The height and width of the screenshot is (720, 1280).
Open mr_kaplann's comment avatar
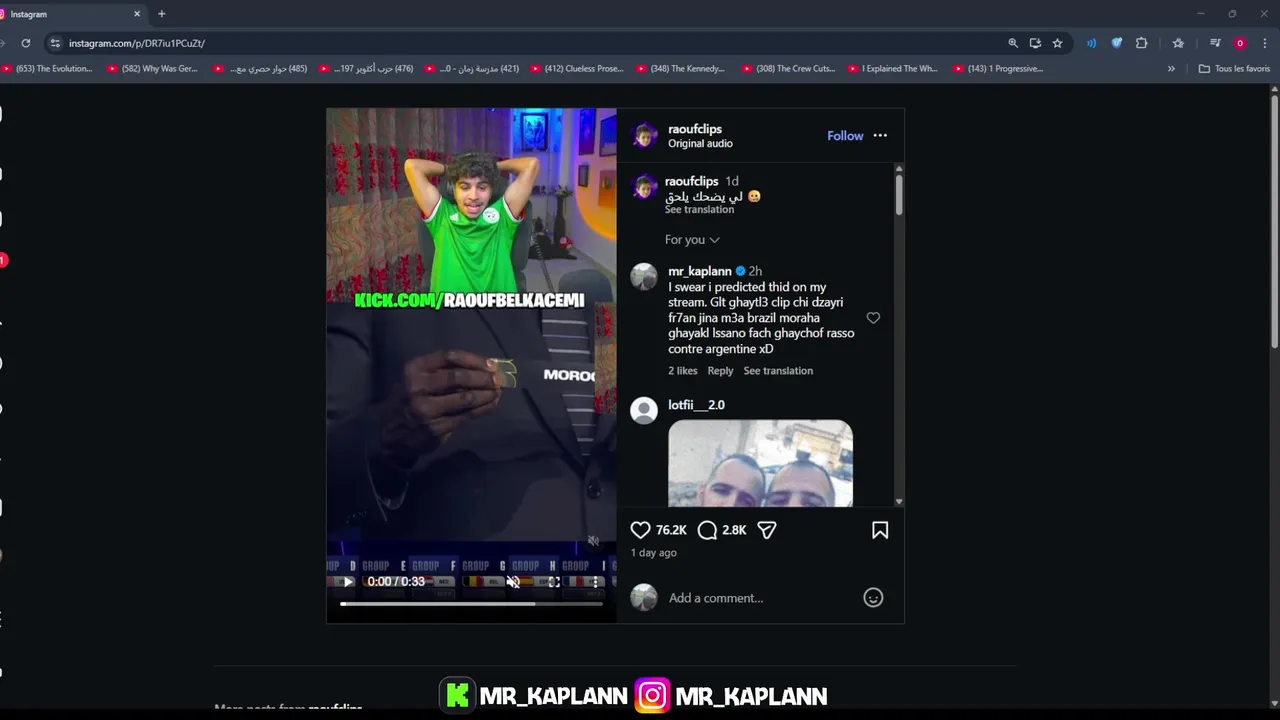[x=644, y=277]
